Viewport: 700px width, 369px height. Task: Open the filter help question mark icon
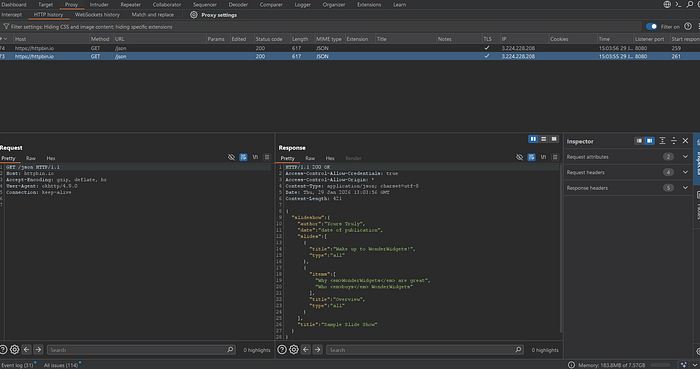pos(688,27)
